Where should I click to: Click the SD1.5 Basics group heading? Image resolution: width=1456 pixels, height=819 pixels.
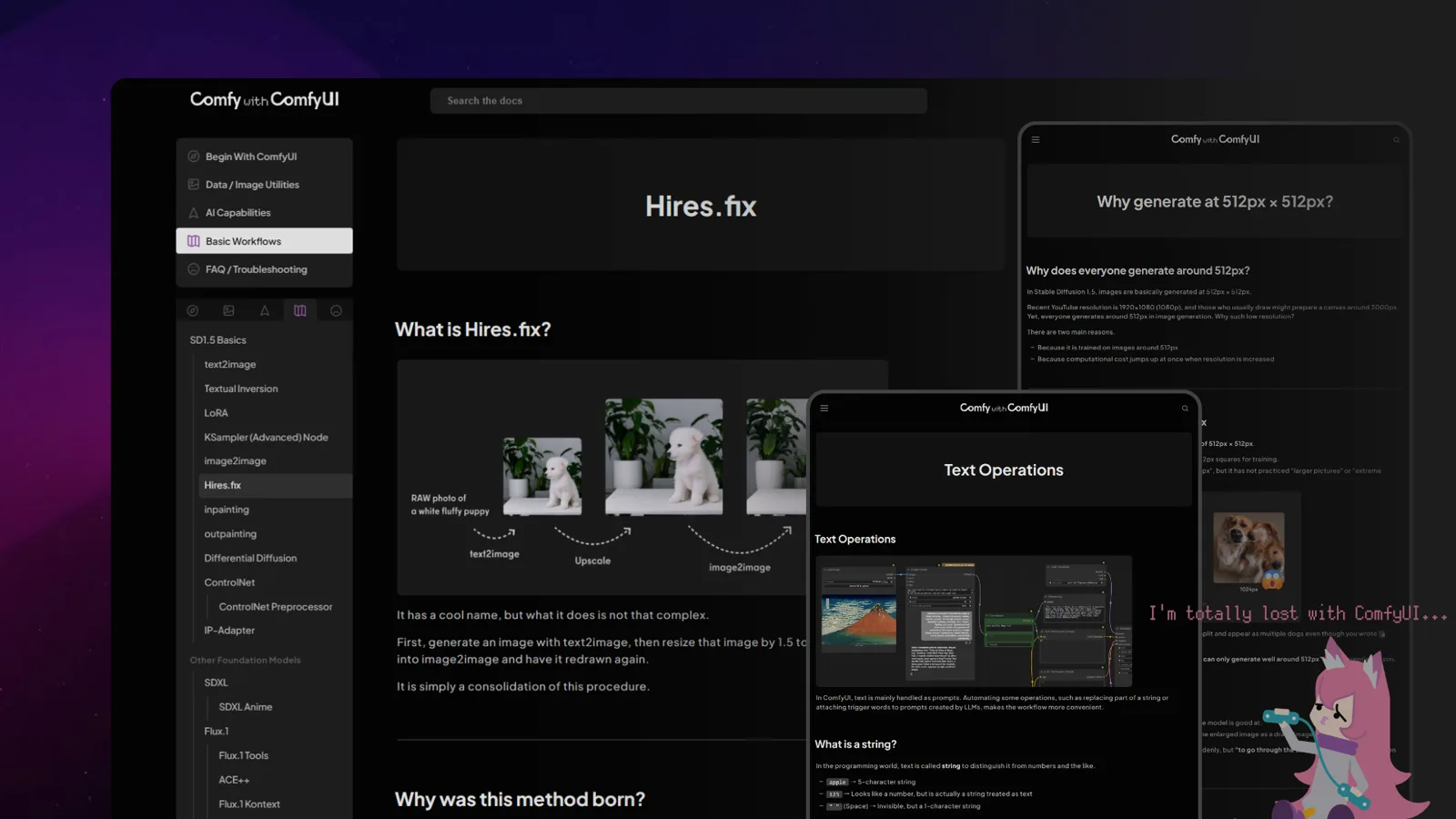click(218, 340)
